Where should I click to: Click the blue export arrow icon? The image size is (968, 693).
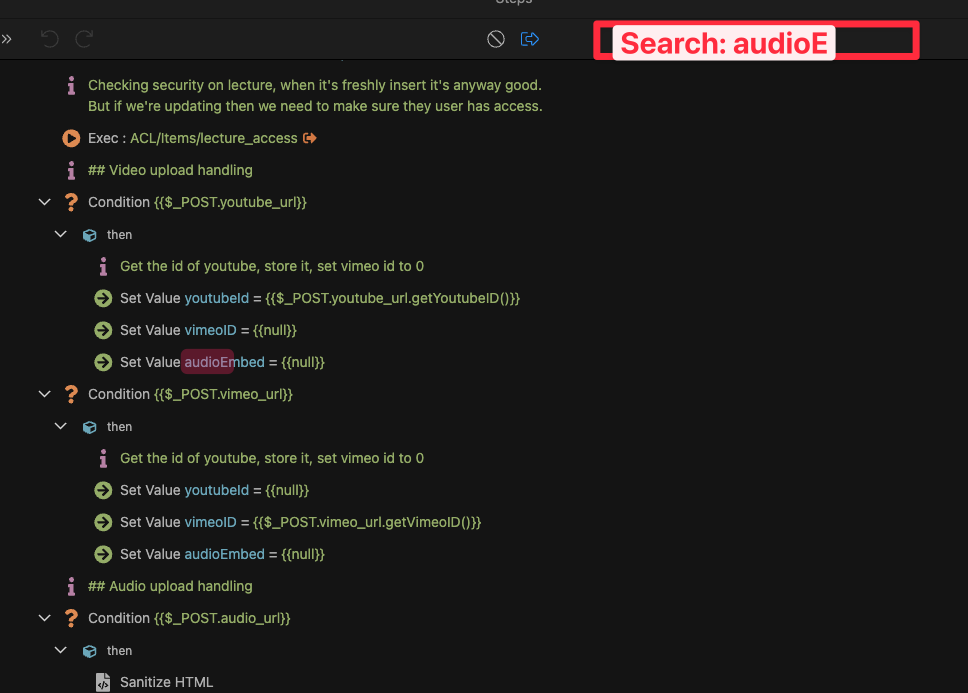[x=530, y=39]
